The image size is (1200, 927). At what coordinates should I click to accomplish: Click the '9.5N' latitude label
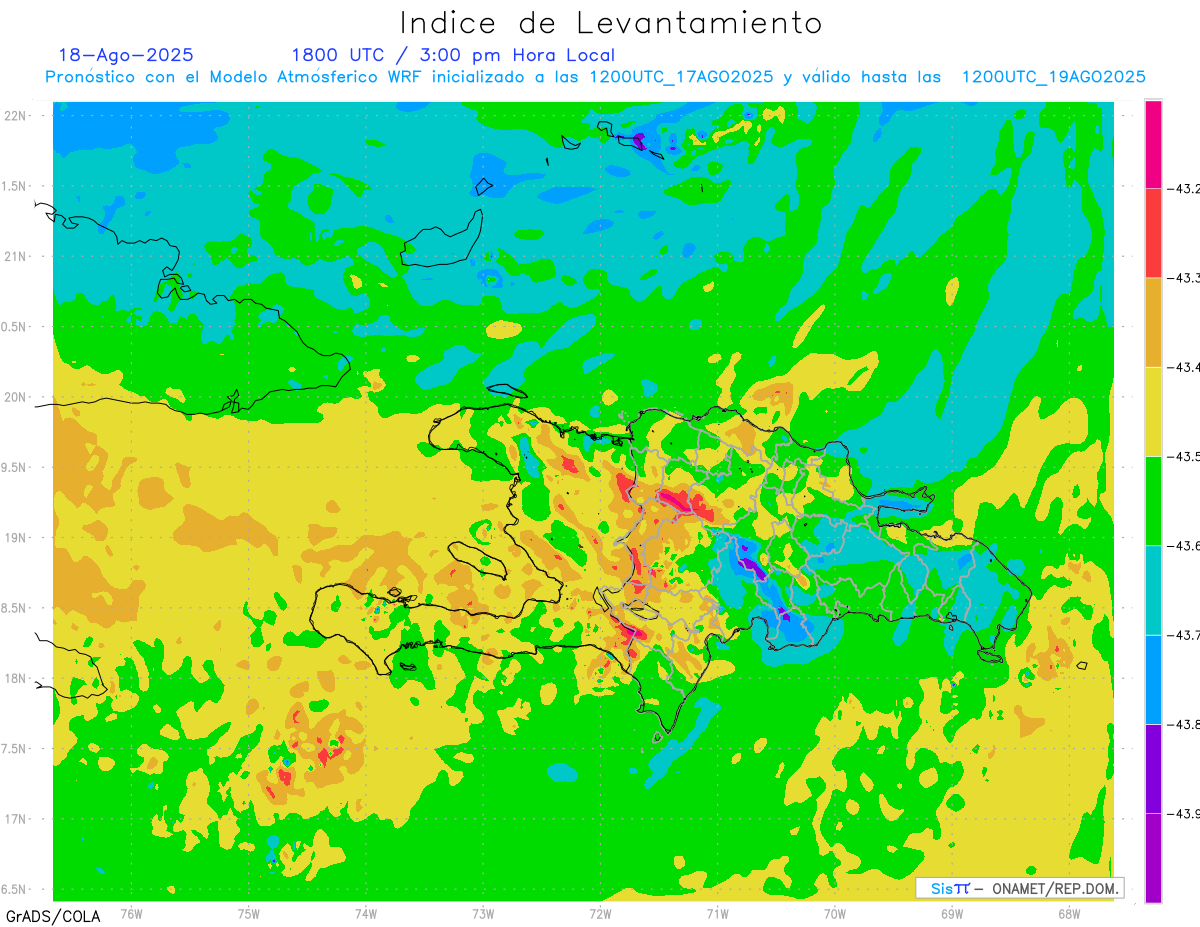tap(15, 467)
